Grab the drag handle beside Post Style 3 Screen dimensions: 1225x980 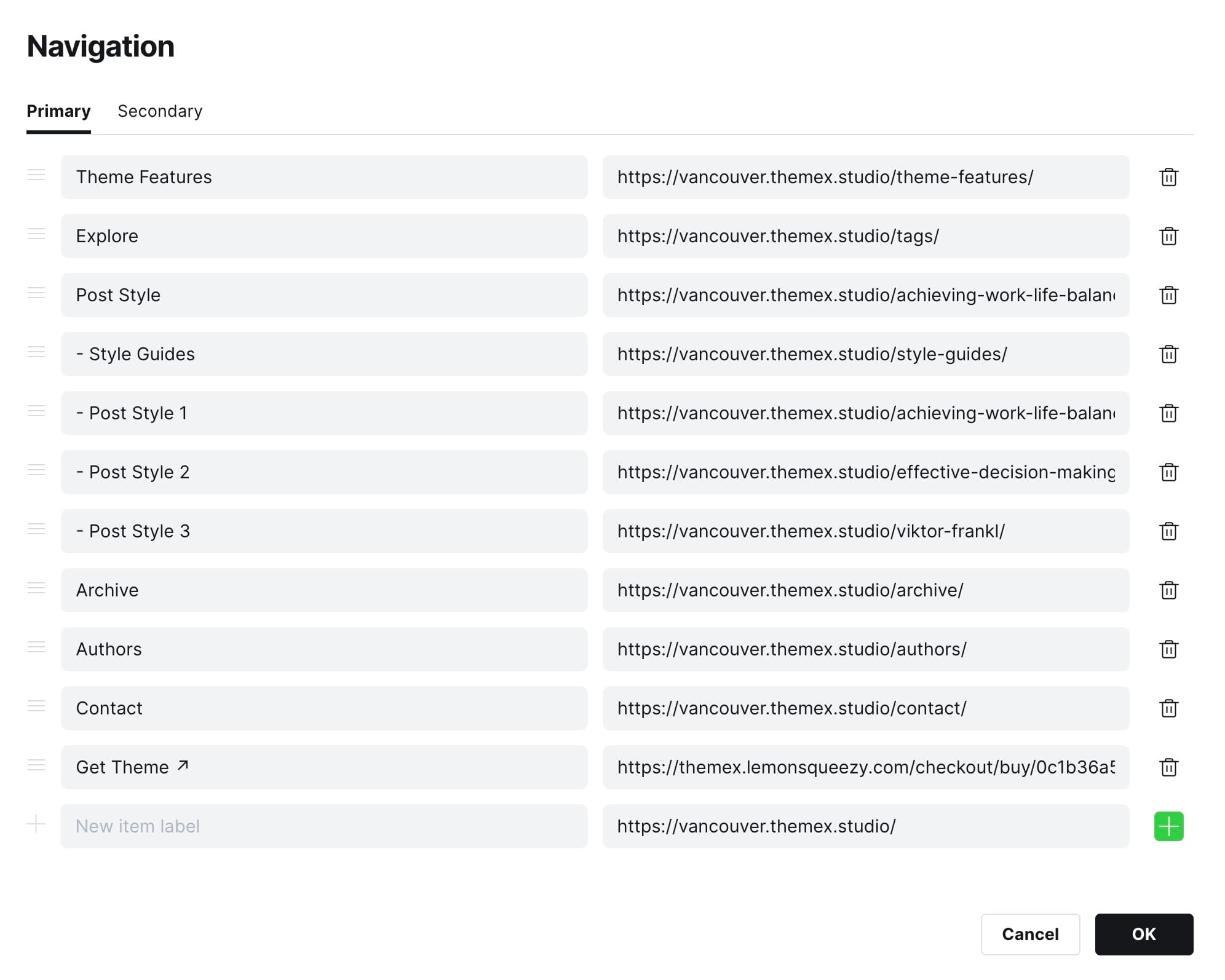tap(36, 529)
